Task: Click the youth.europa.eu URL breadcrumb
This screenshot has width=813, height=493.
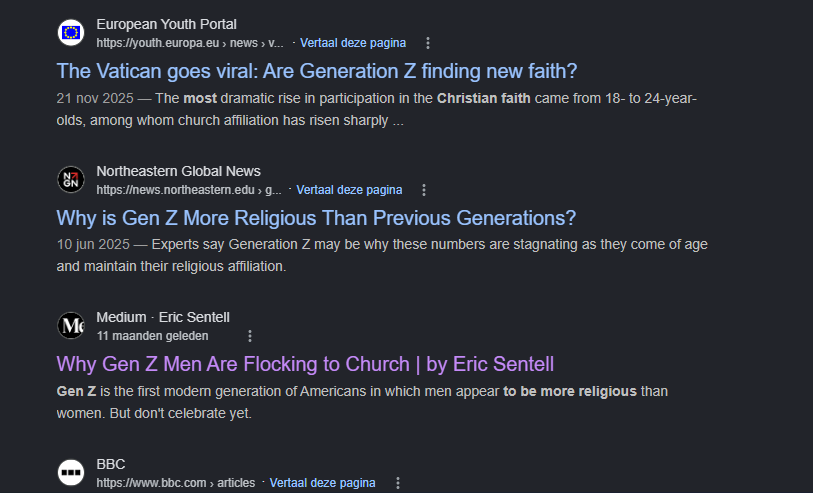Action: click(x=190, y=43)
